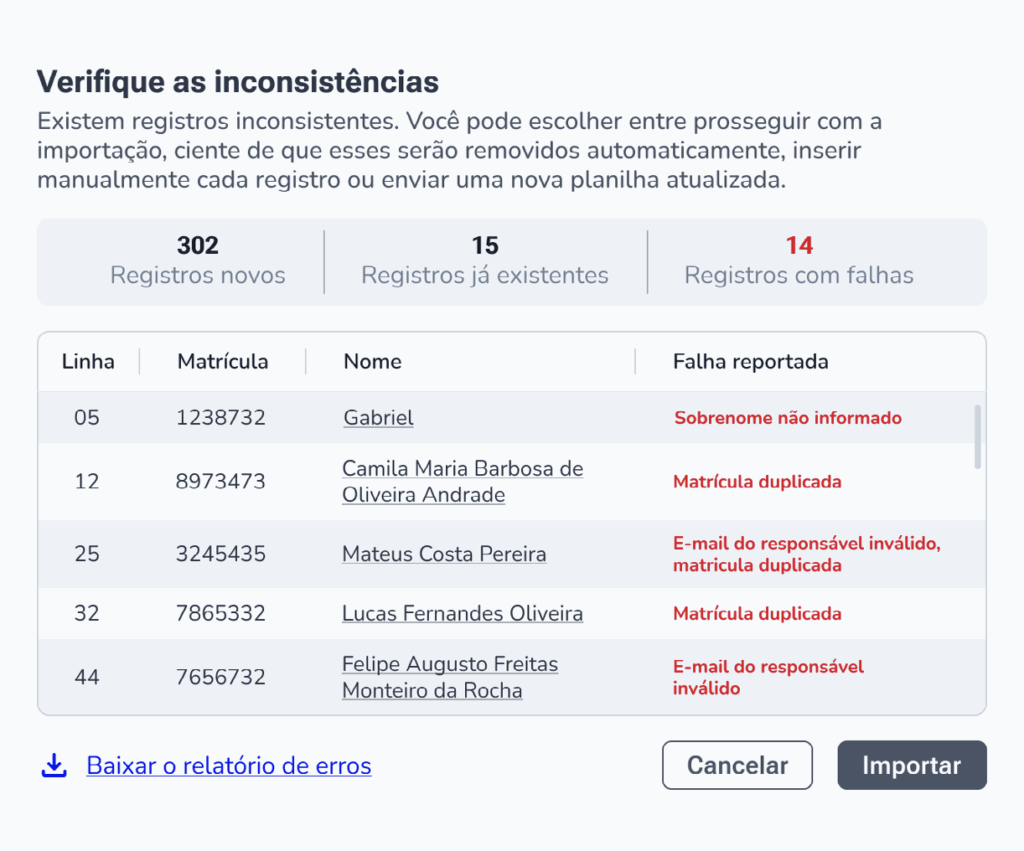Select the Falha reportada column header
1024x851 pixels.
[x=750, y=361]
